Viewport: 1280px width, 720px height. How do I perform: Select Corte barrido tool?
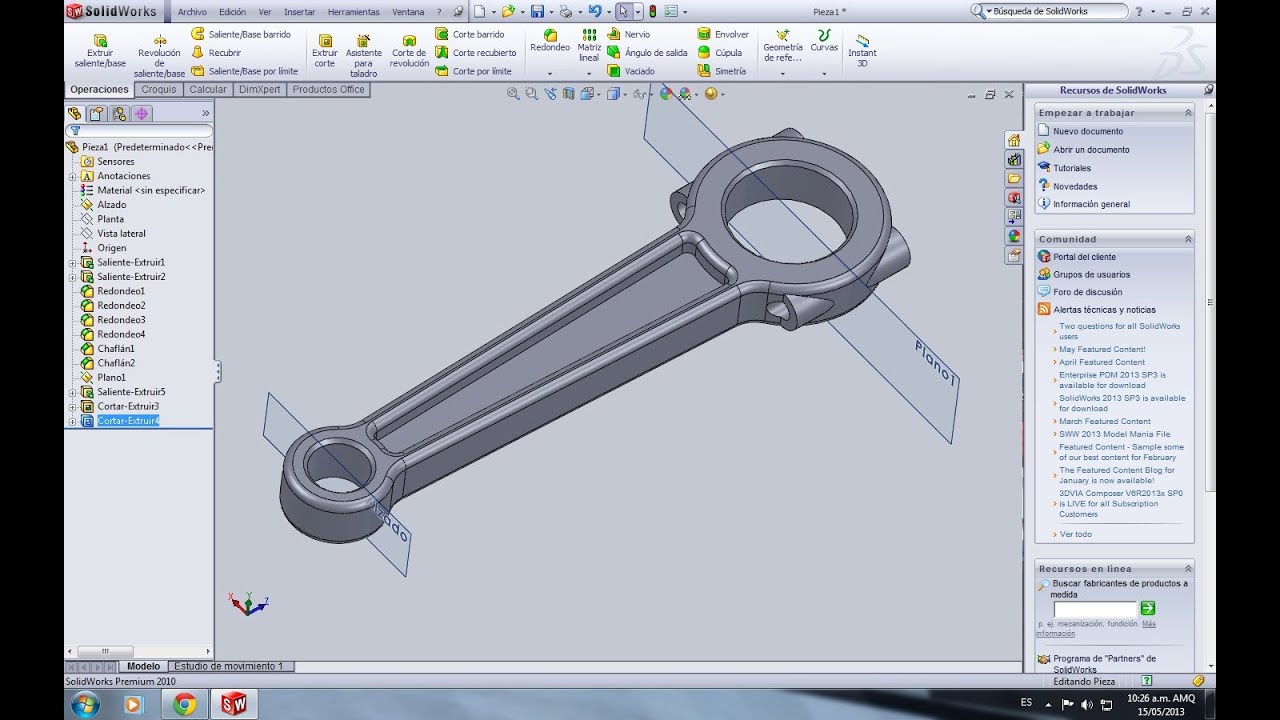pos(470,34)
